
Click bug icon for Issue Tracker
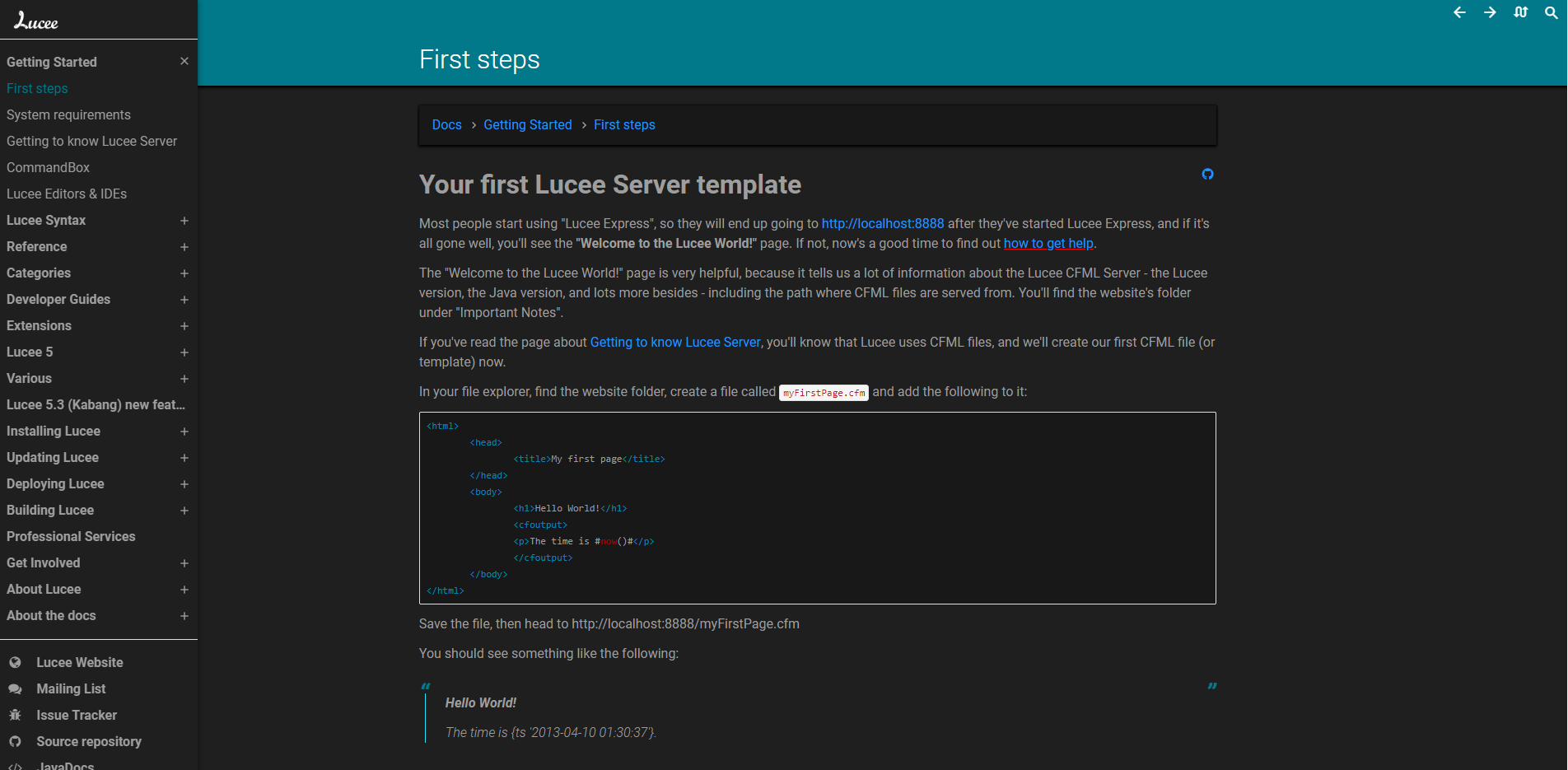click(15, 715)
